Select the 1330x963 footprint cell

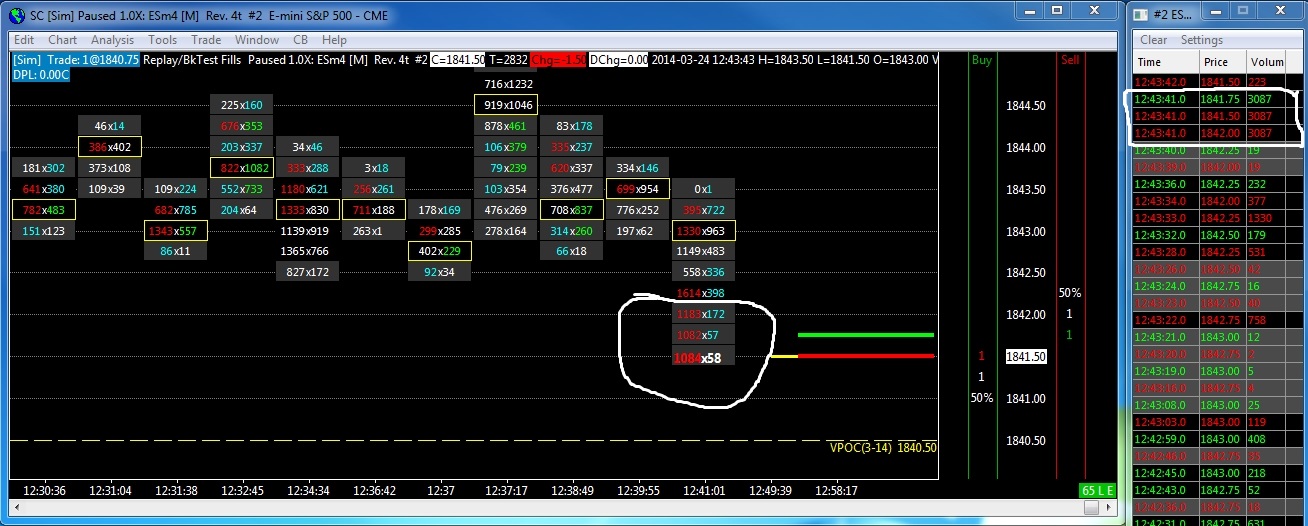[x=705, y=231]
